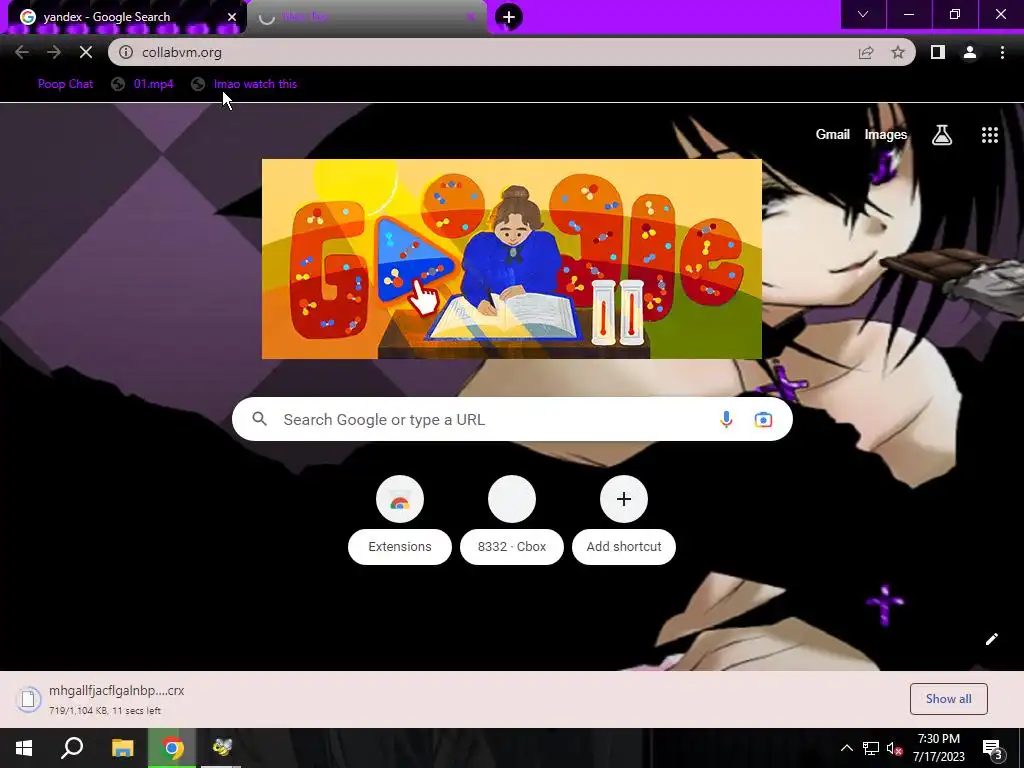Screen dimensions: 1024x768
Task: Bookmark this tab with star icon
Action: coord(898,52)
